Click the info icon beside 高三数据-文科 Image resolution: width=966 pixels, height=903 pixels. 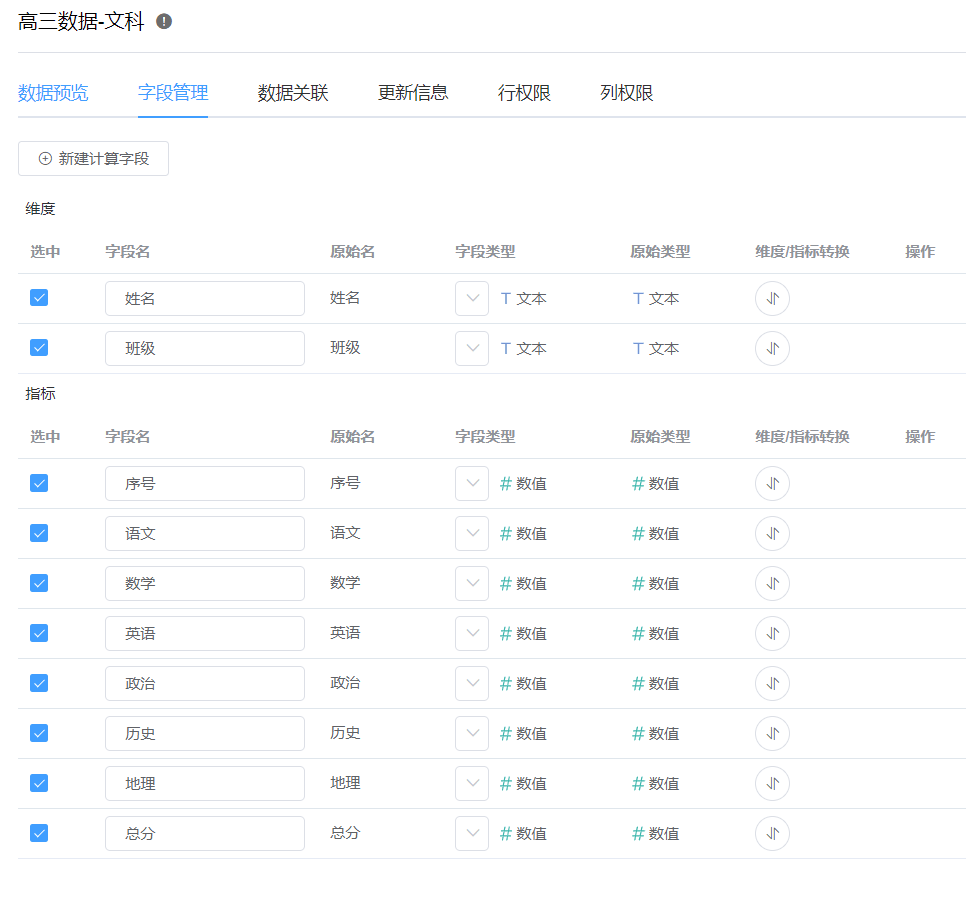point(164,22)
